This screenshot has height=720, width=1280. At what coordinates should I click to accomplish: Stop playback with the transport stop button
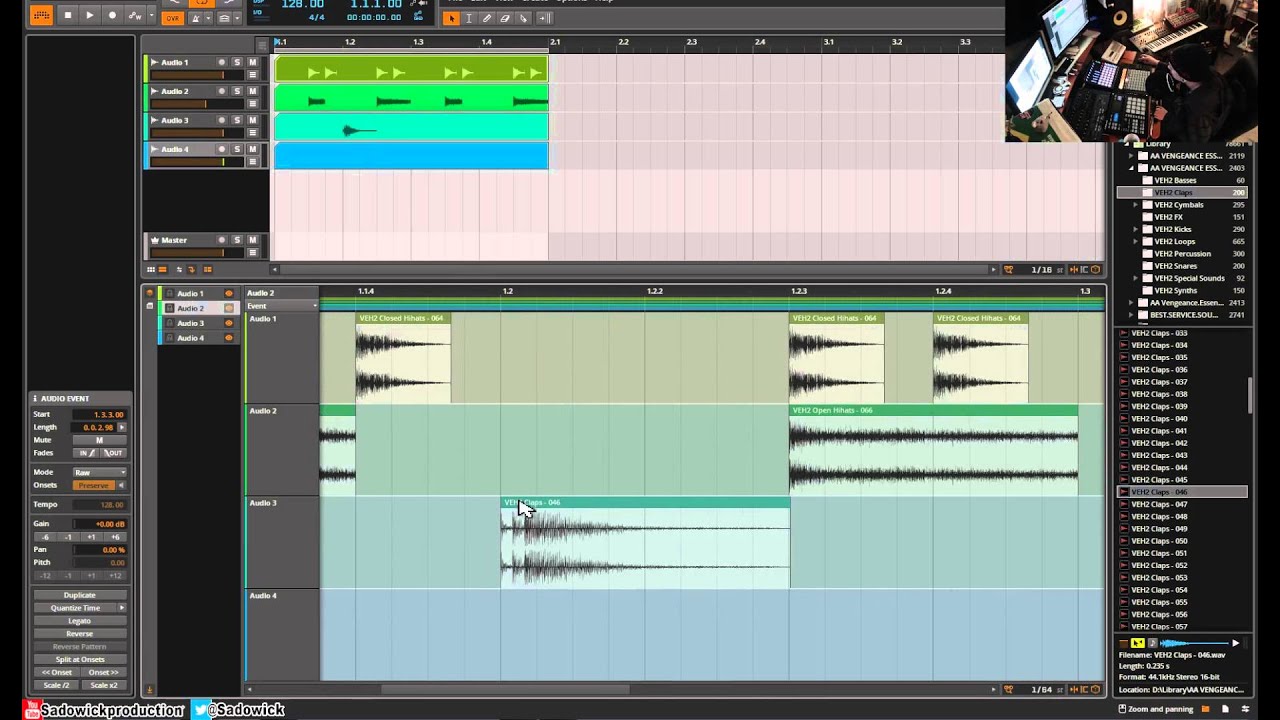pyautogui.click(x=67, y=15)
